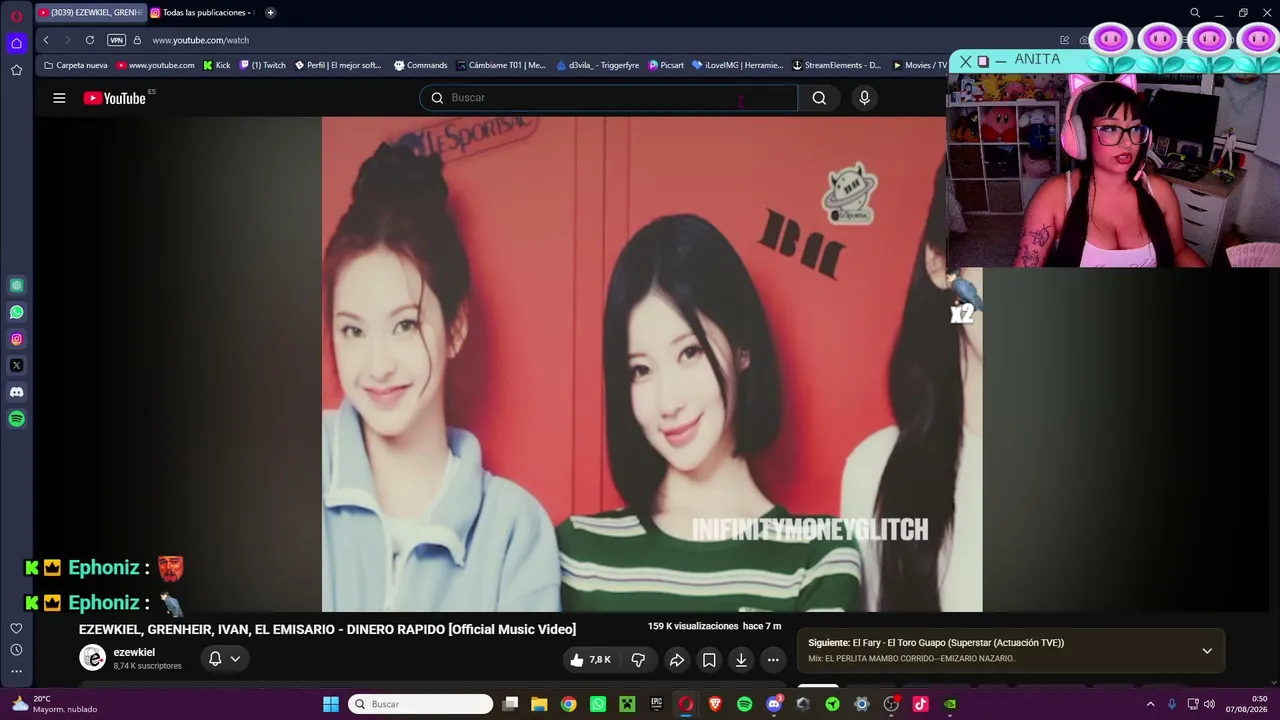Go to the YouTube home logo
Viewport: 1280px width, 720px height.
pos(115,98)
